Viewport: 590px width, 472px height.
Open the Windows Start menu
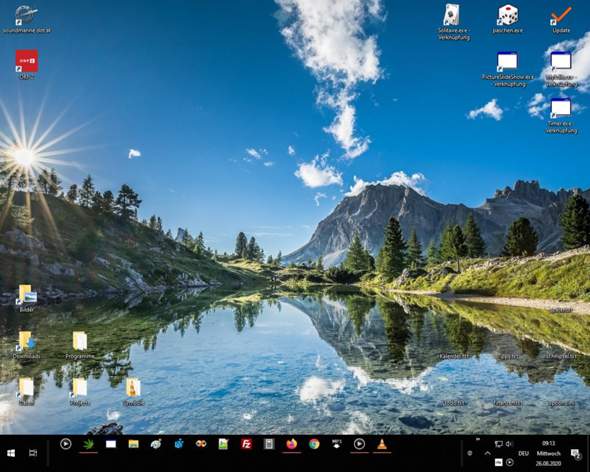click(11, 453)
